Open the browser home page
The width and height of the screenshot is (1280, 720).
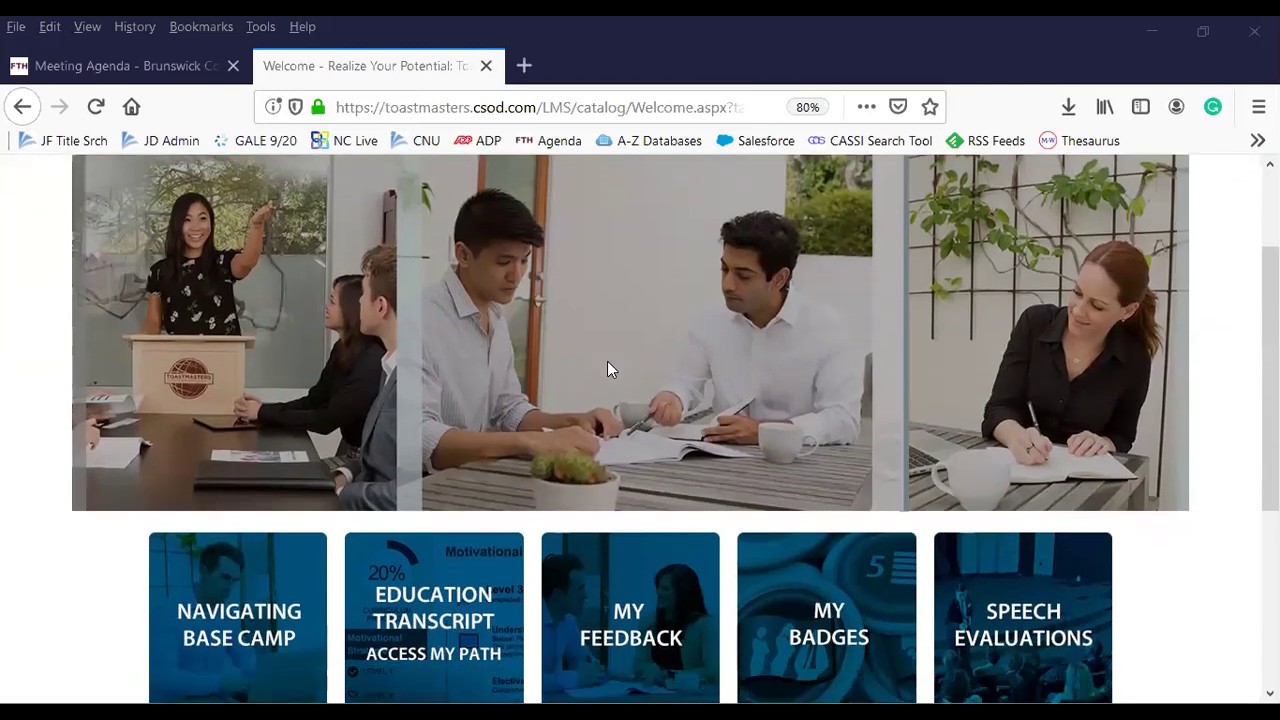click(x=131, y=107)
